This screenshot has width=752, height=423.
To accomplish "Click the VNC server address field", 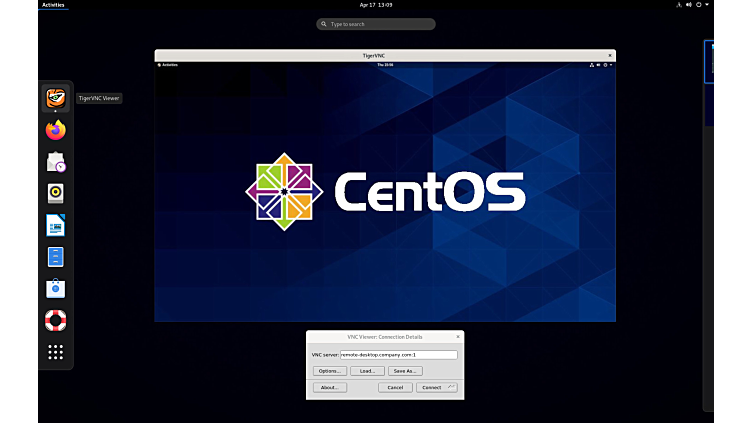I will click(x=398, y=354).
